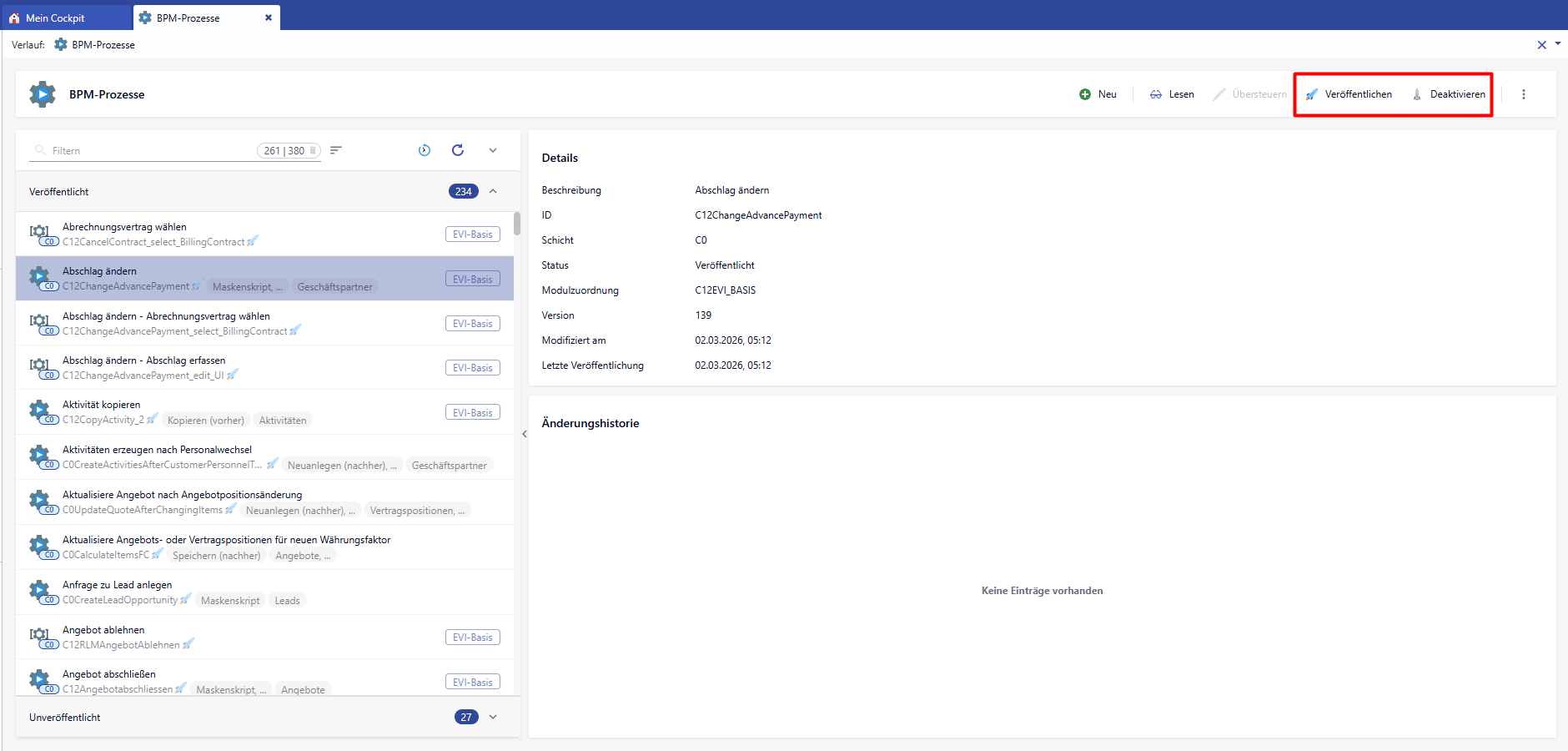
Task: Click the Filtern search field
Action: (x=150, y=151)
